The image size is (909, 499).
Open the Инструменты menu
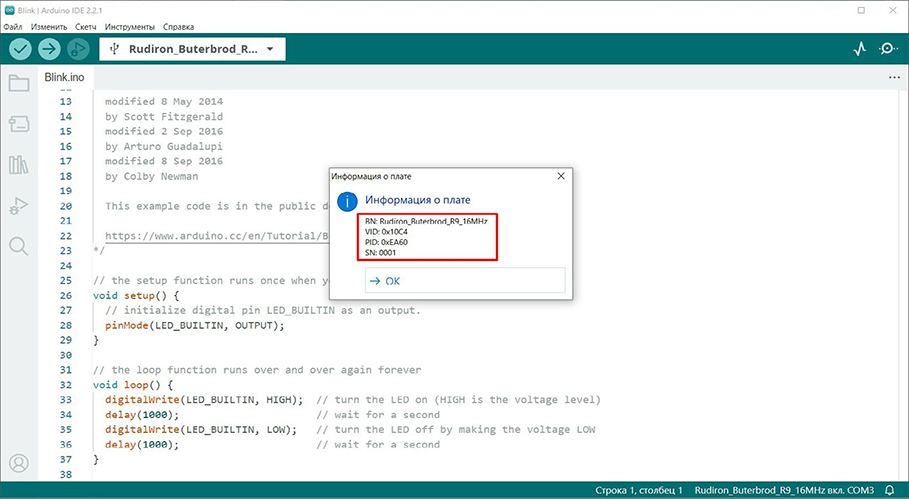coord(130,27)
